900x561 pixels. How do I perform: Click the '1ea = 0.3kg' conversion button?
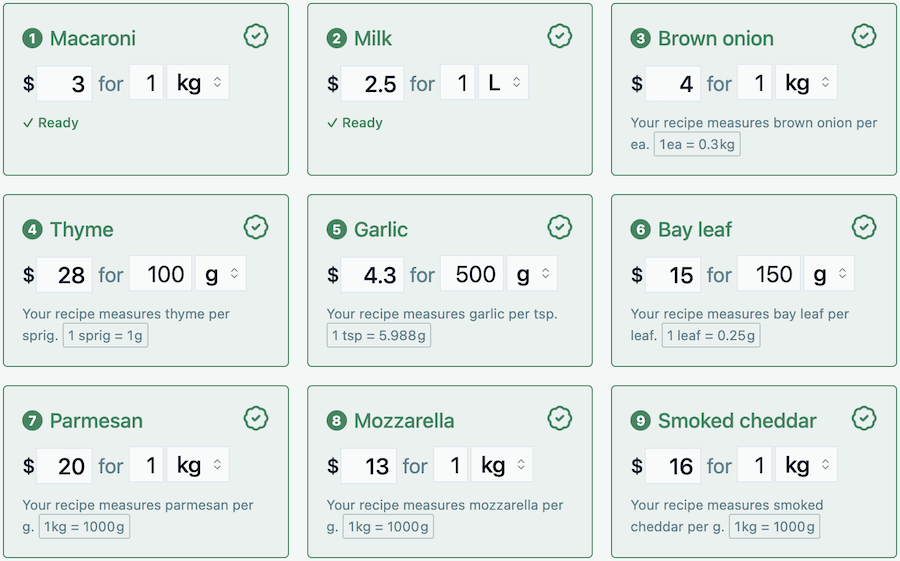(697, 145)
